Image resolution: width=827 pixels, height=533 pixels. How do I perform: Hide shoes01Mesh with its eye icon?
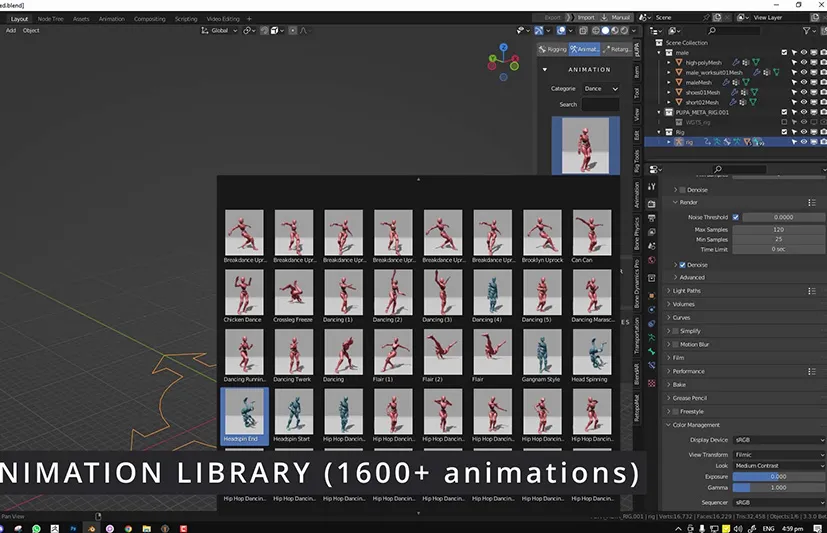tap(804, 92)
